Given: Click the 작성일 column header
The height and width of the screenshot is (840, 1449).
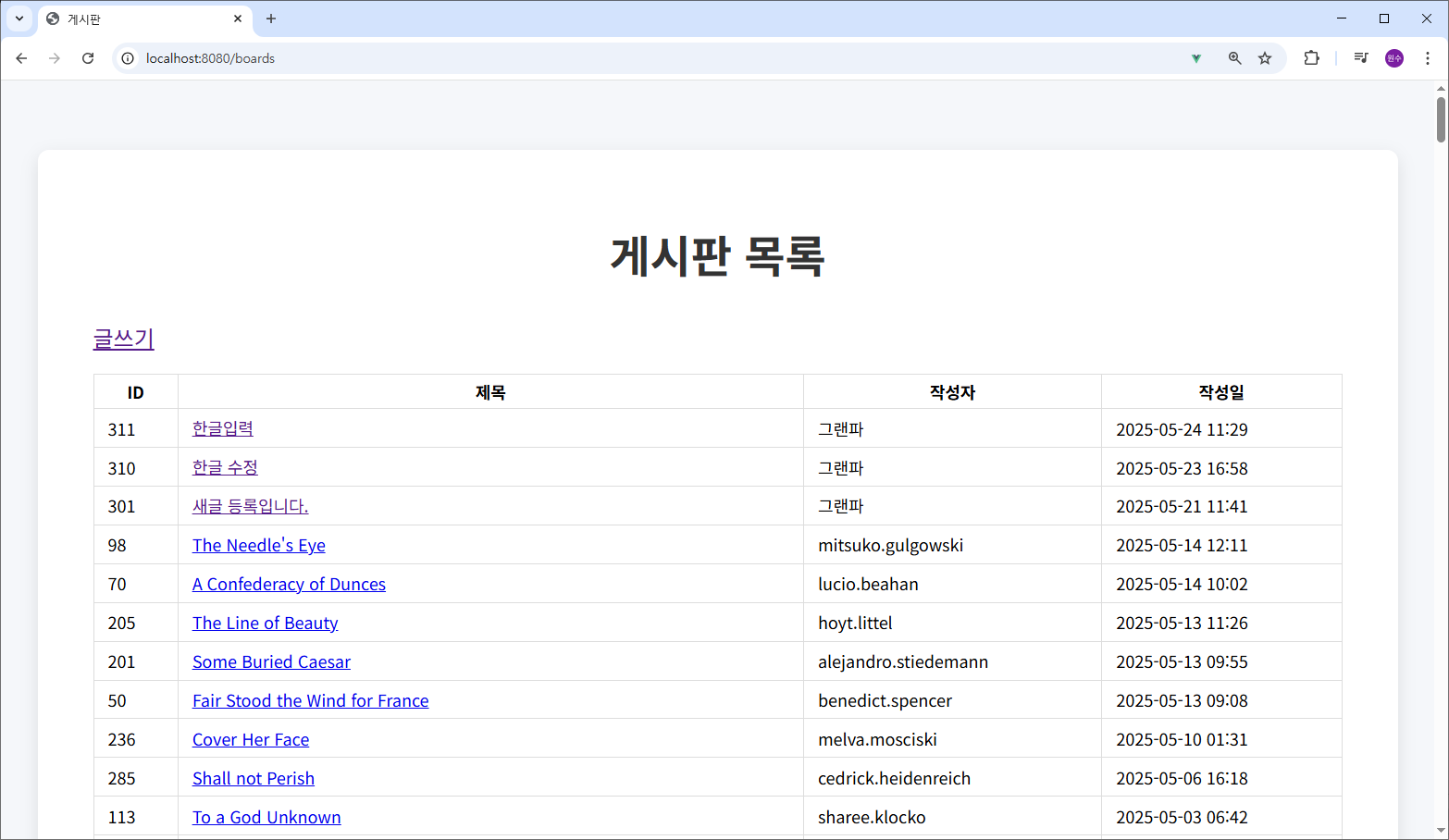Looking at the screenshot, I should click(1221, 392).
